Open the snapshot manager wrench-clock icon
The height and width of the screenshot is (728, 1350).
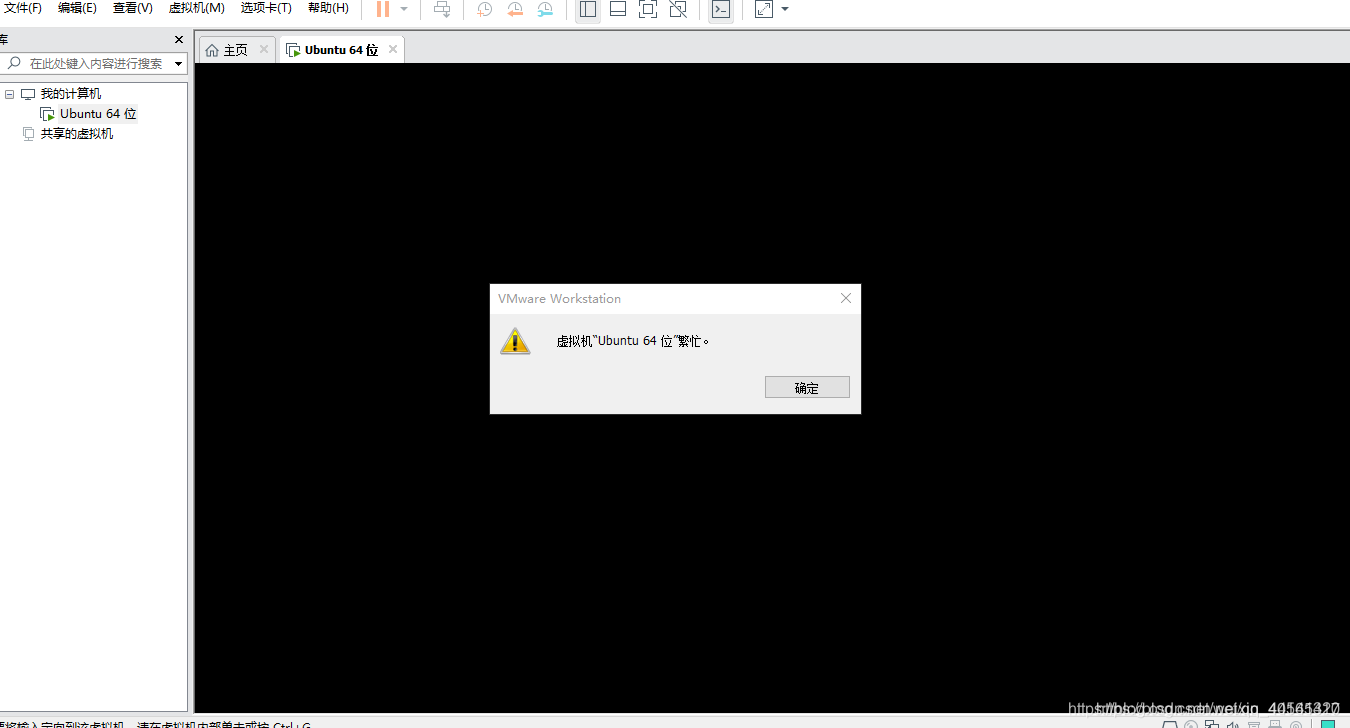(545, 9)
